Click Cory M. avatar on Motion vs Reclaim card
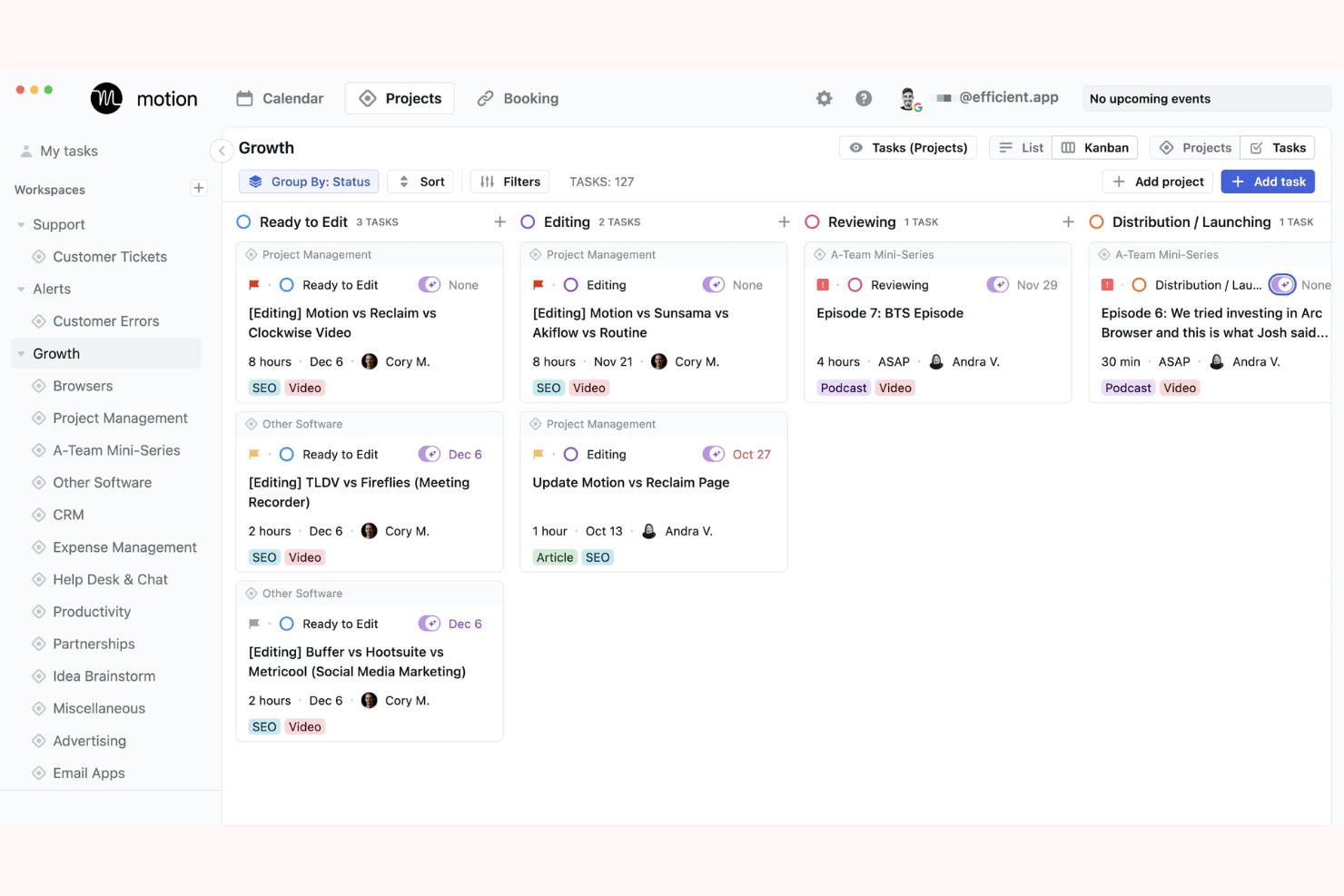This screenshot has height=896, width=1344. 370,361
